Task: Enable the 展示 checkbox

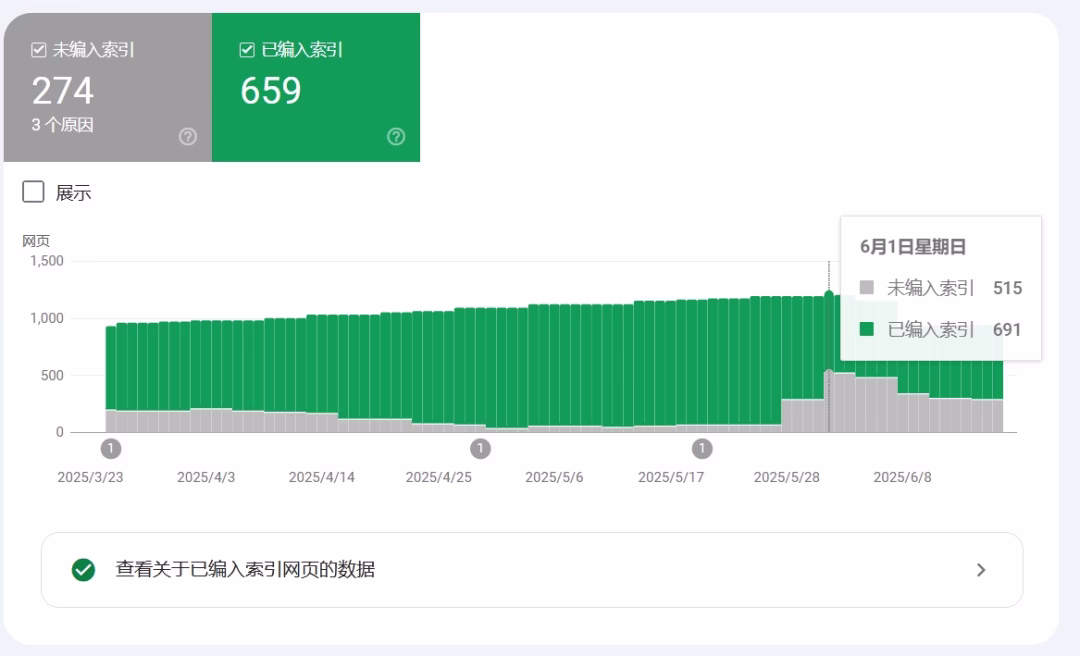Action: (x=33, y=192)
